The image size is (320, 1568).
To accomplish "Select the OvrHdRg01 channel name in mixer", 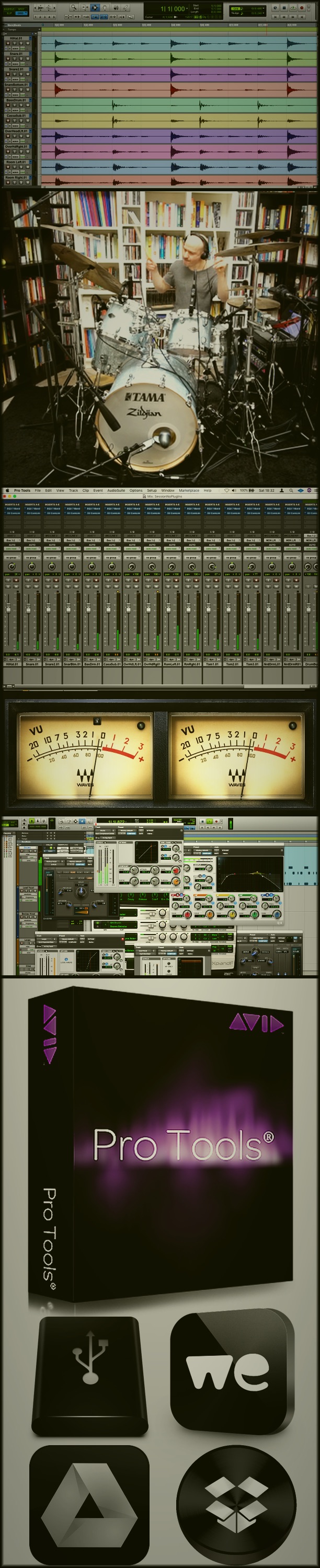I will [x=152, y=664].
